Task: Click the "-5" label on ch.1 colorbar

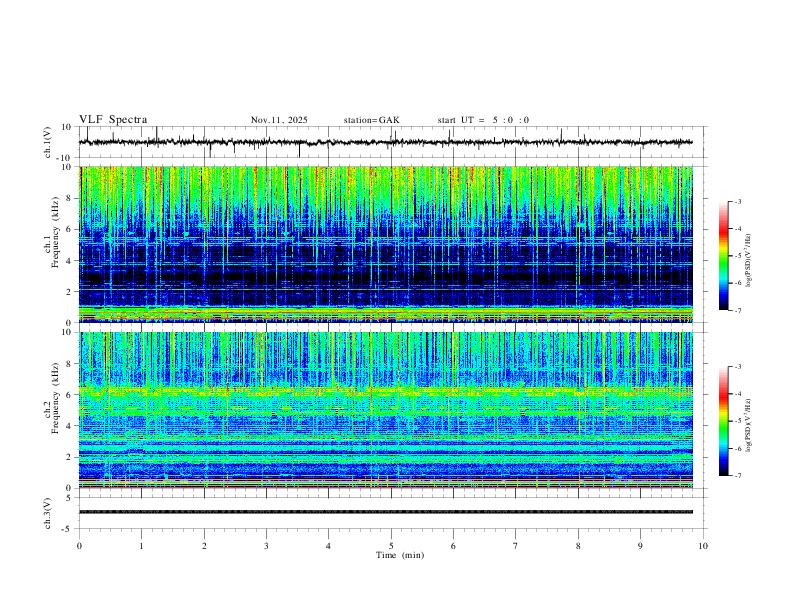Action: [x=738, y=256]
